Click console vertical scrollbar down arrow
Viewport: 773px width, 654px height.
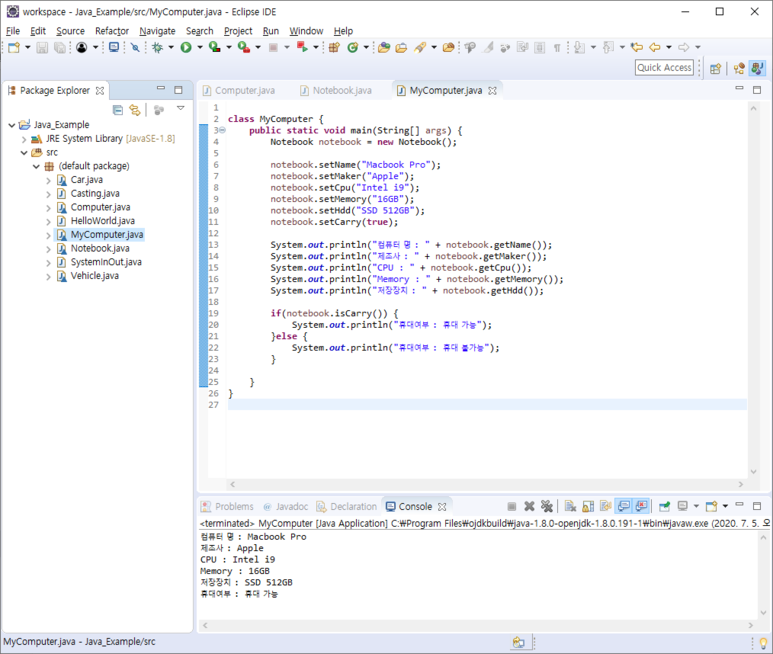pos(764,613)
